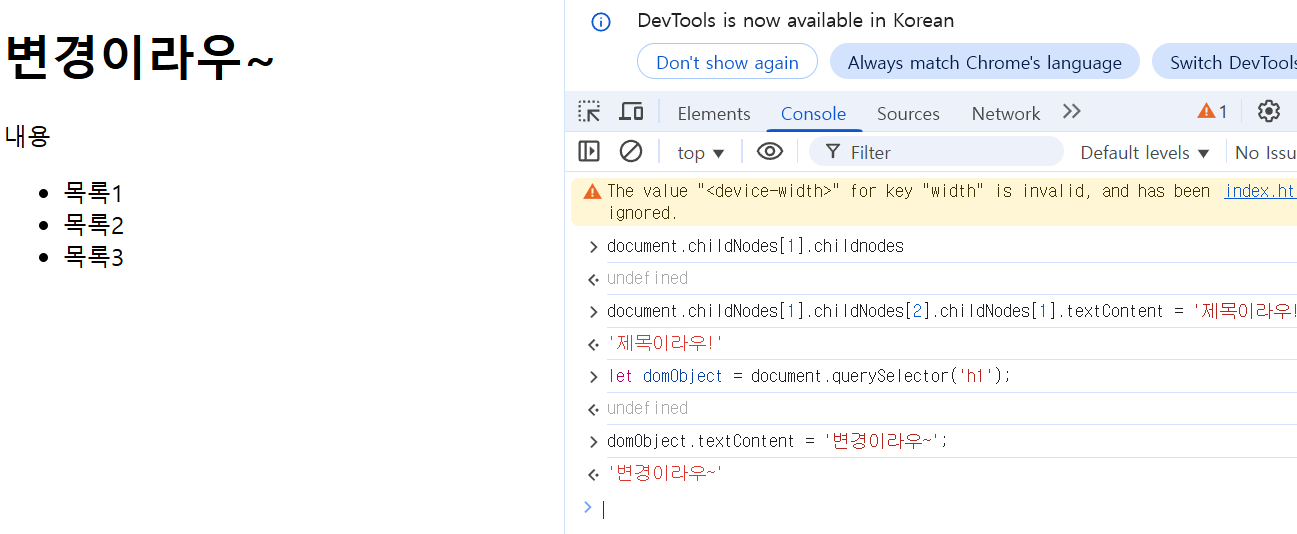This screenshot has width=1297, height=534.
Task: Activate the inspect element picker icon
Action: [590, 112]
